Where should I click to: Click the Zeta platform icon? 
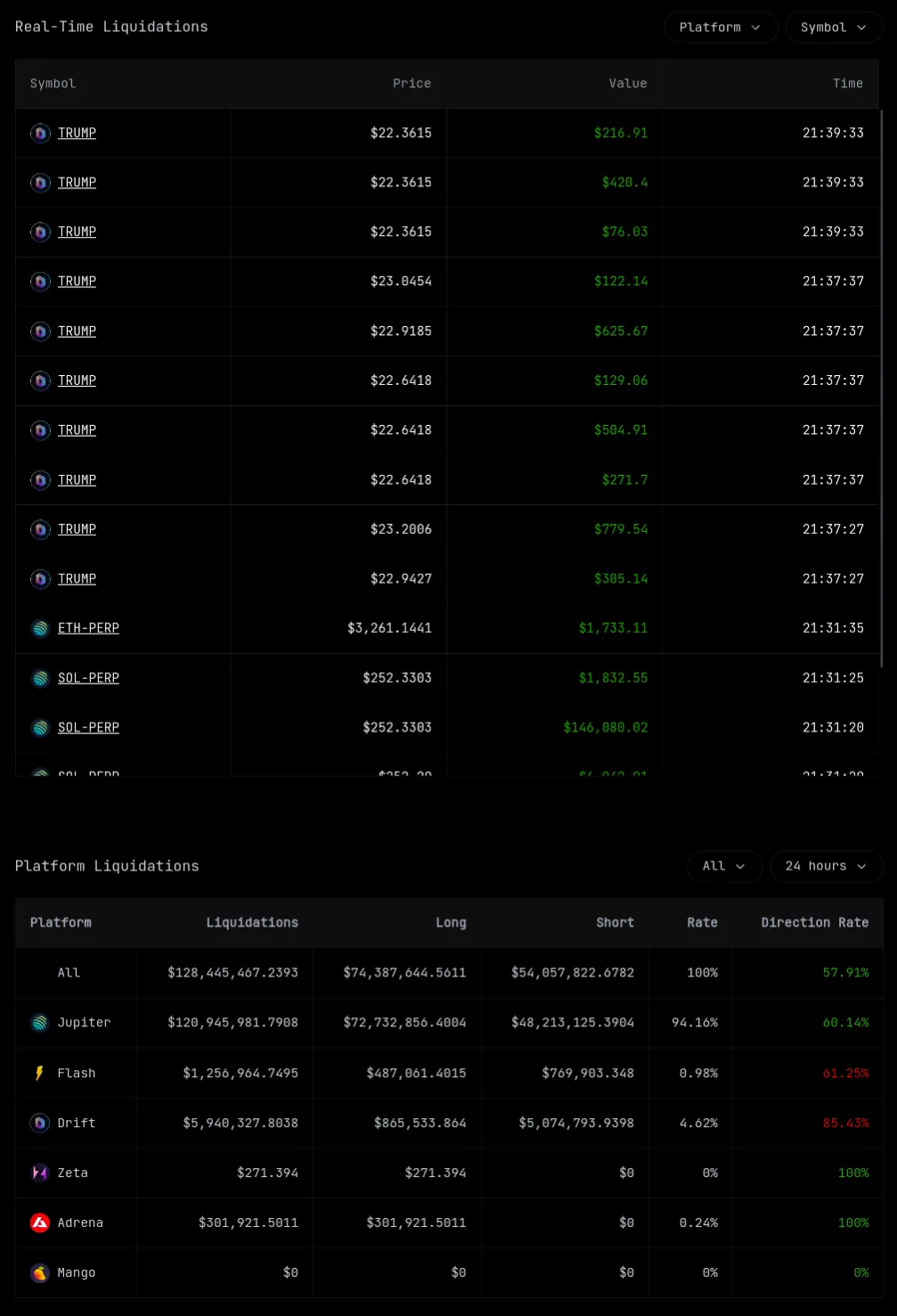40,1173
